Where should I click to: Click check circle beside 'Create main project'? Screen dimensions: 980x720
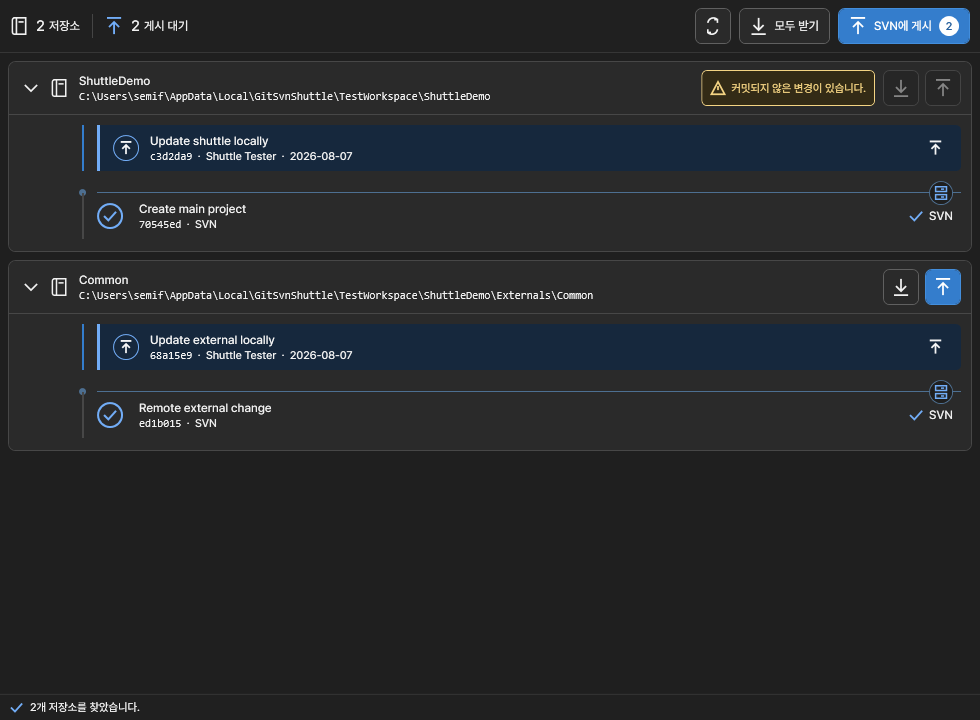(x=110, y=216)
